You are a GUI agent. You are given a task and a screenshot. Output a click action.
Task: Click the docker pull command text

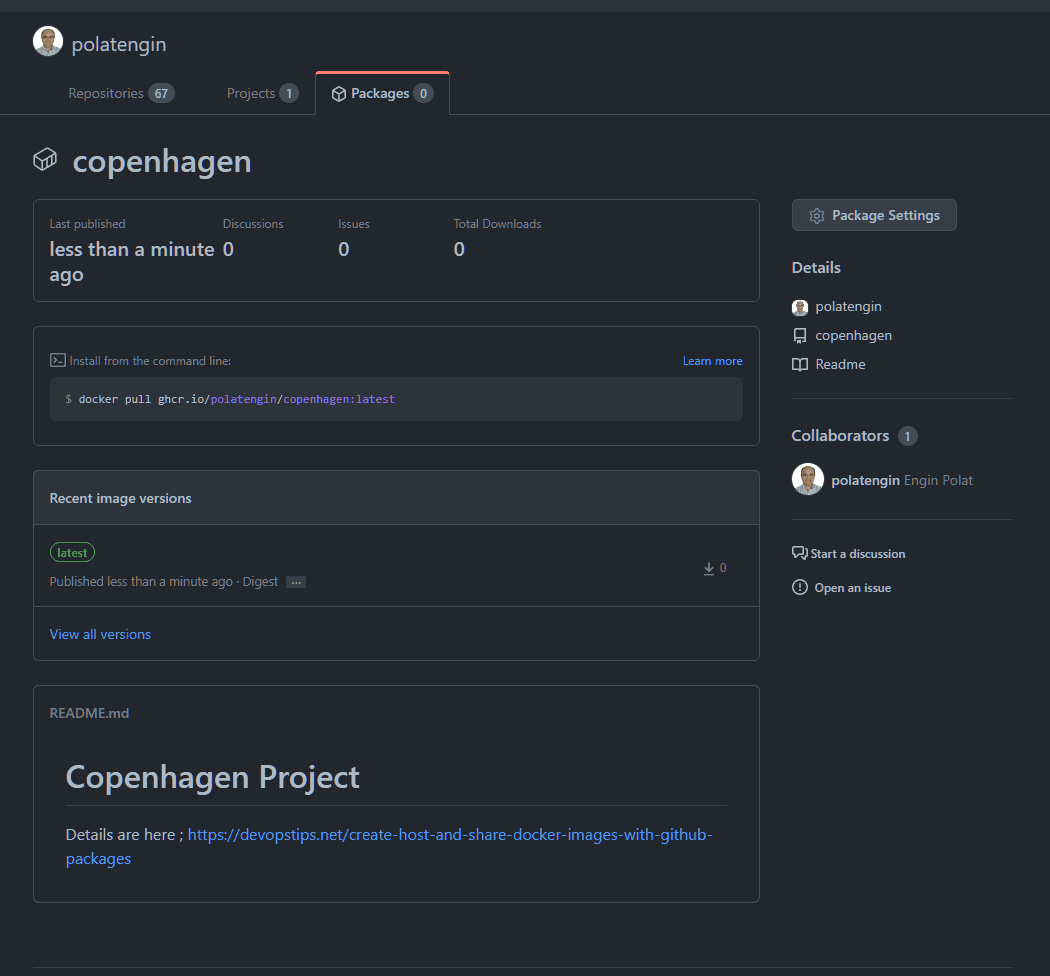[x=236, y=399]
